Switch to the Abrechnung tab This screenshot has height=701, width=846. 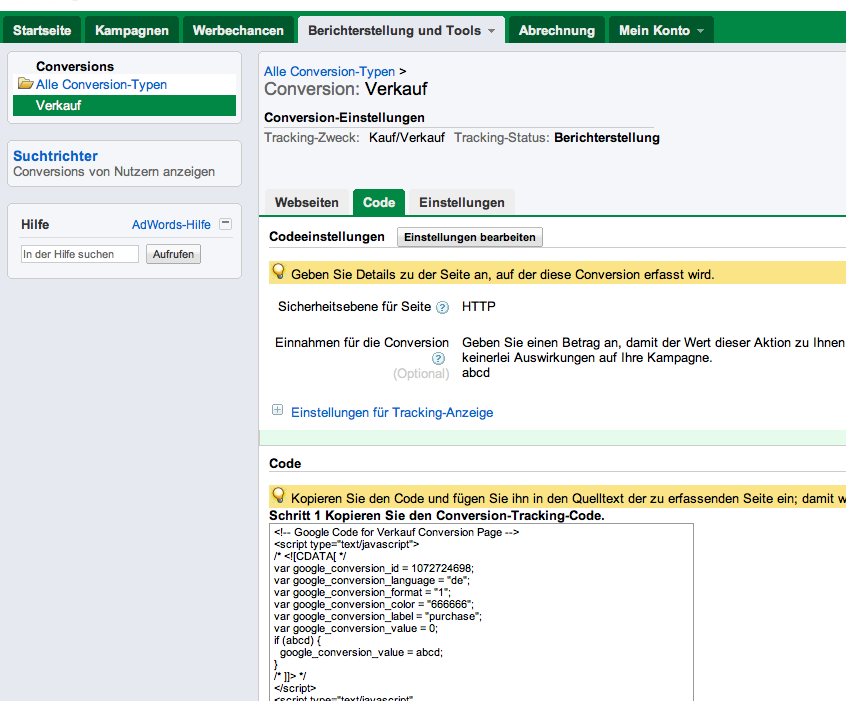click(x=557, y=30)
